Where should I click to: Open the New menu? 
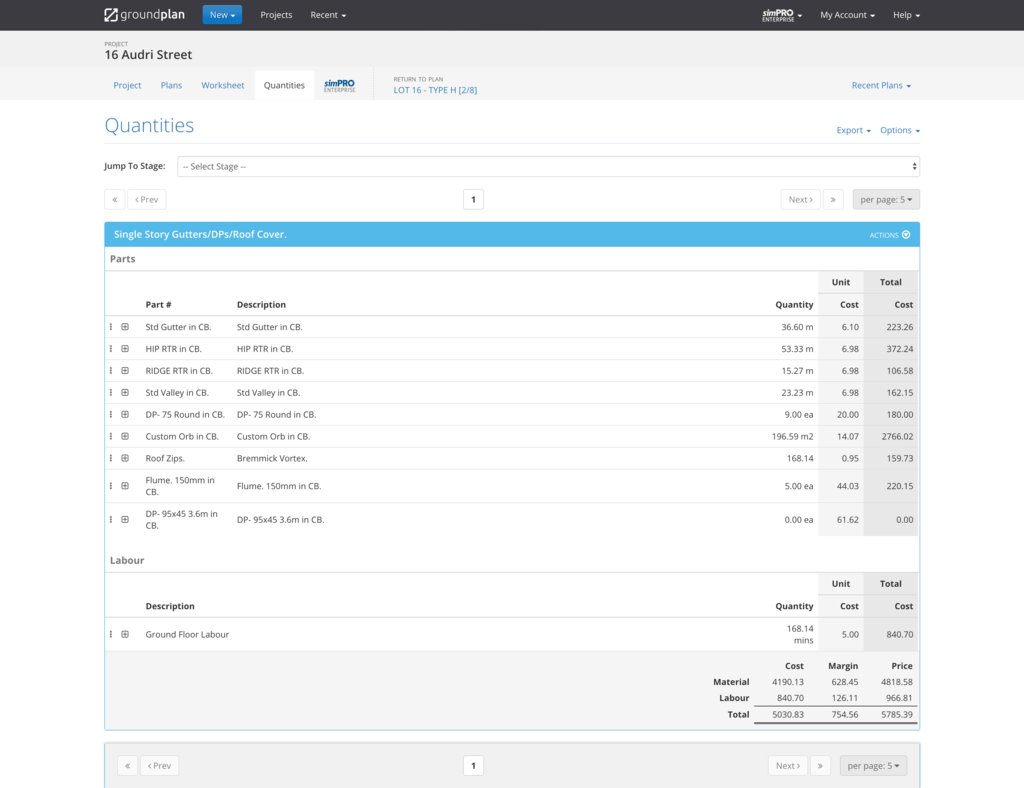click(x=221, y=14)
